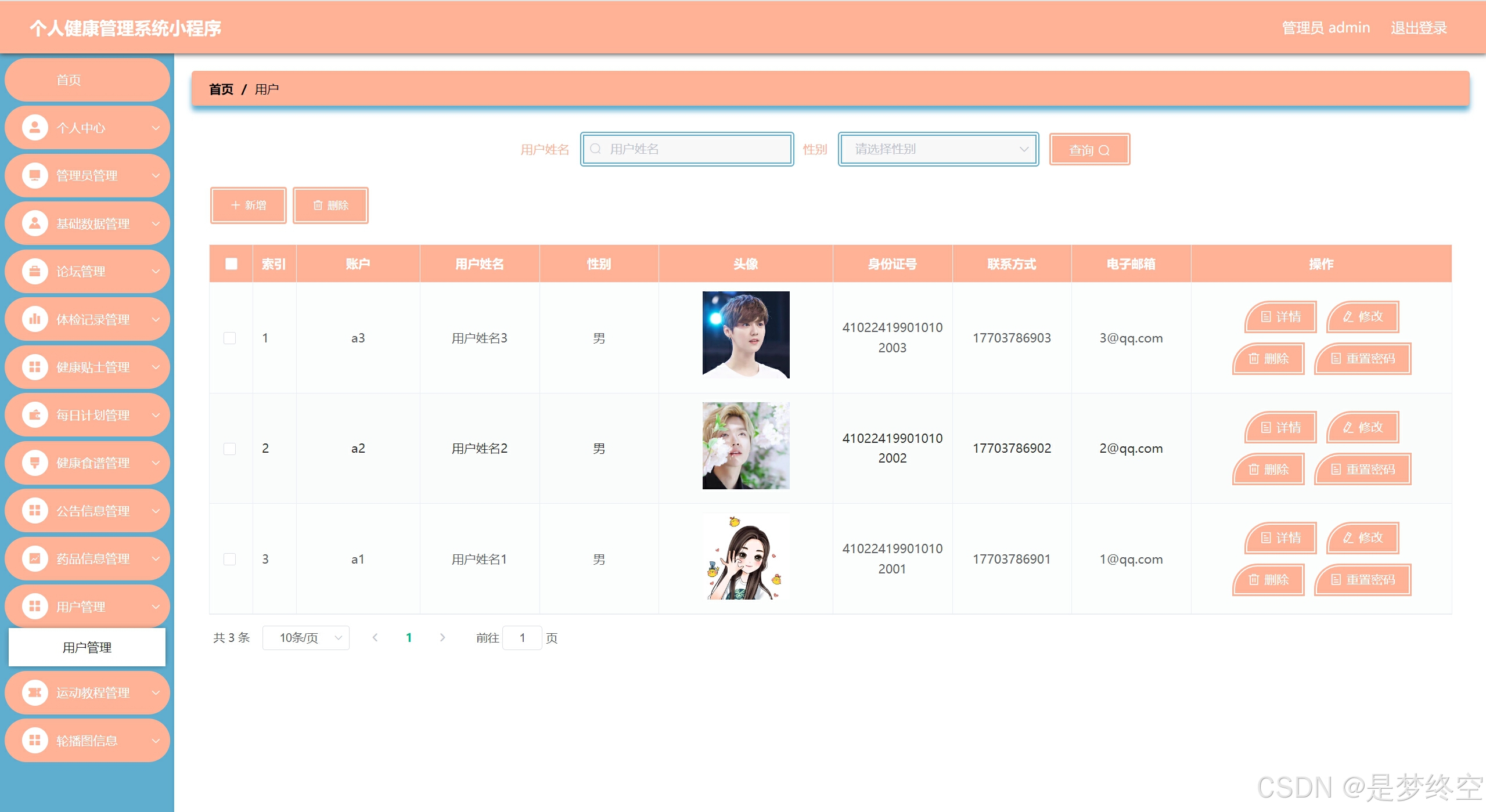Collapse 用户管理 menu chevron
1486x812 pixels.
coord(156,607)
